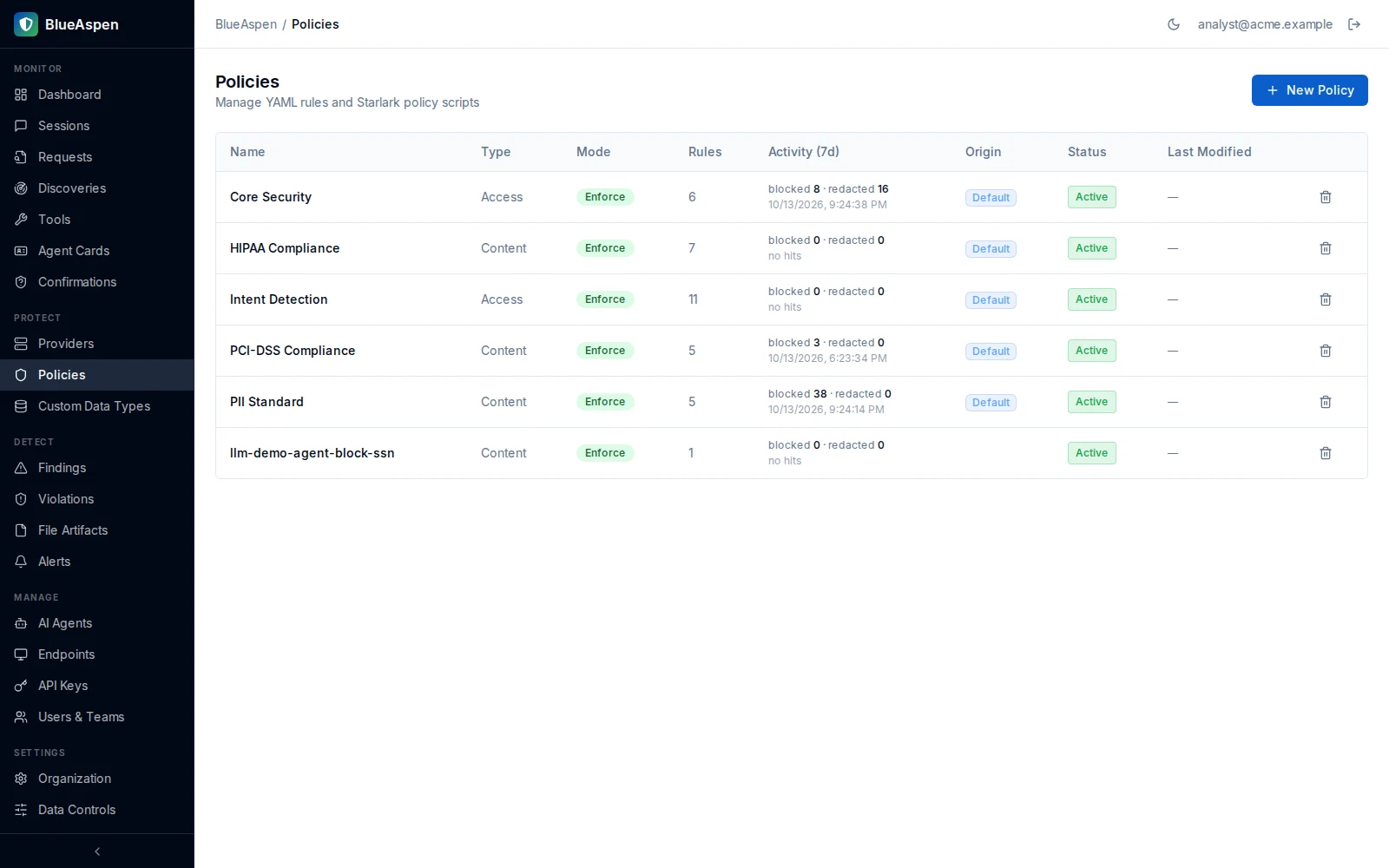Open AI Agents page
The image size is (1389, 868).
click(97, 623)
